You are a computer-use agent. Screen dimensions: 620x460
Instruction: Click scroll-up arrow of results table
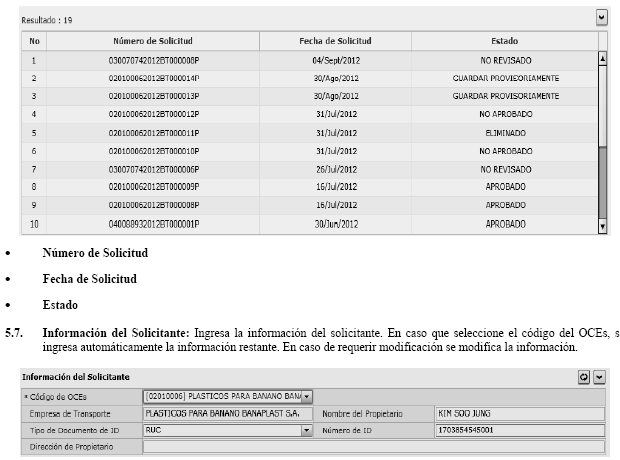602,59
